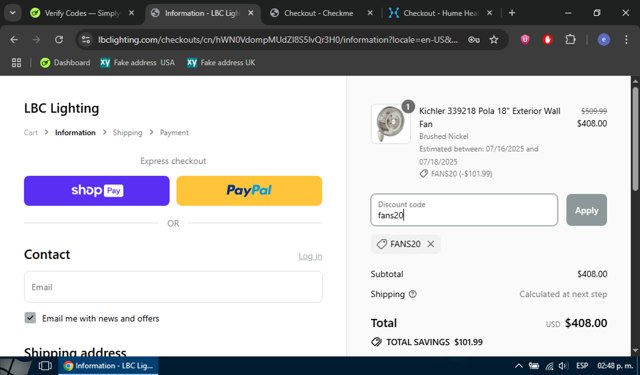Select the Payment breadcrumb step
The width and height of the screenshot is (640, 375).
coord(174,133)
